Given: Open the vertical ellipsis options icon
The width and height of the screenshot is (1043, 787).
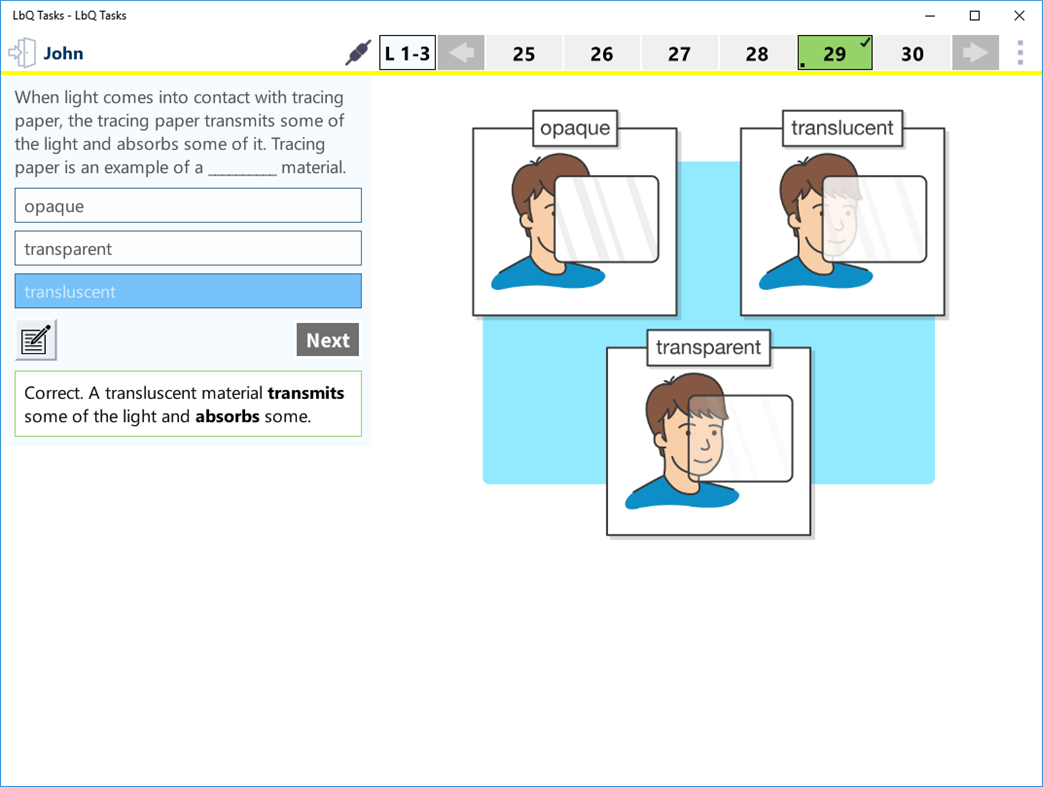Looking at the screenshot, I should tap(1020, 52).
